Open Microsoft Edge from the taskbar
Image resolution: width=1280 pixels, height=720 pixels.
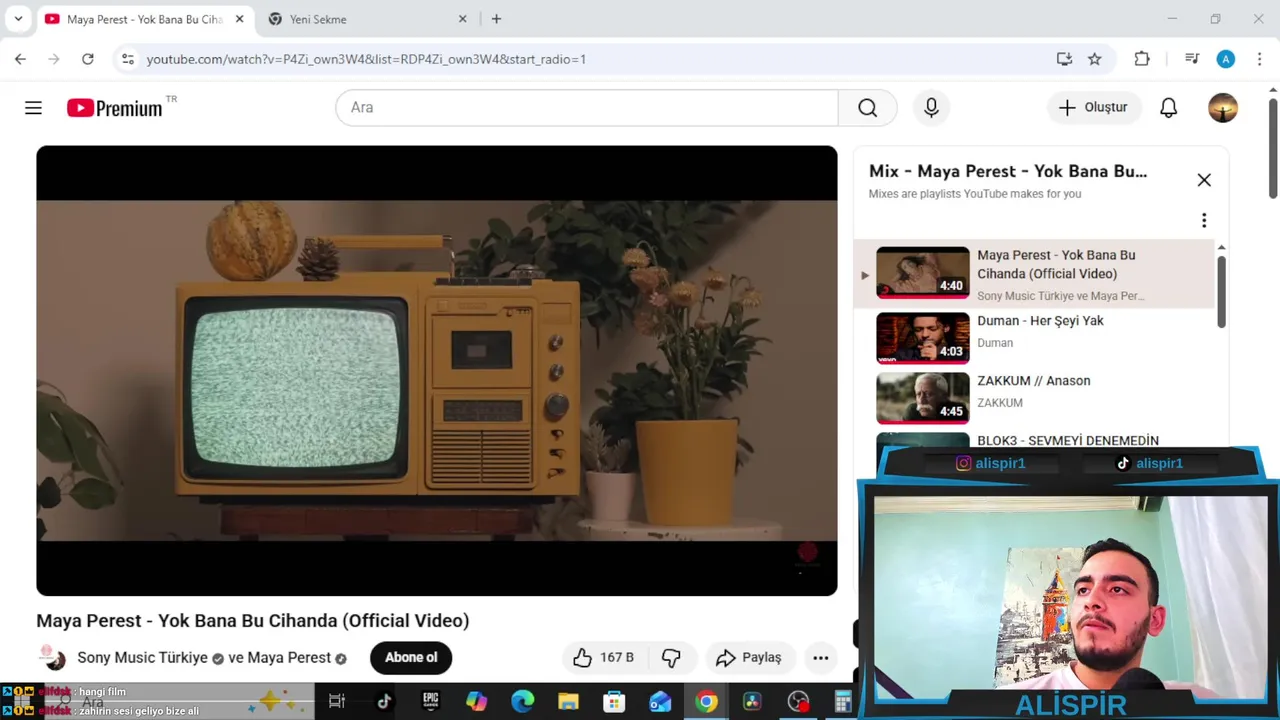[x=522, y=702]
